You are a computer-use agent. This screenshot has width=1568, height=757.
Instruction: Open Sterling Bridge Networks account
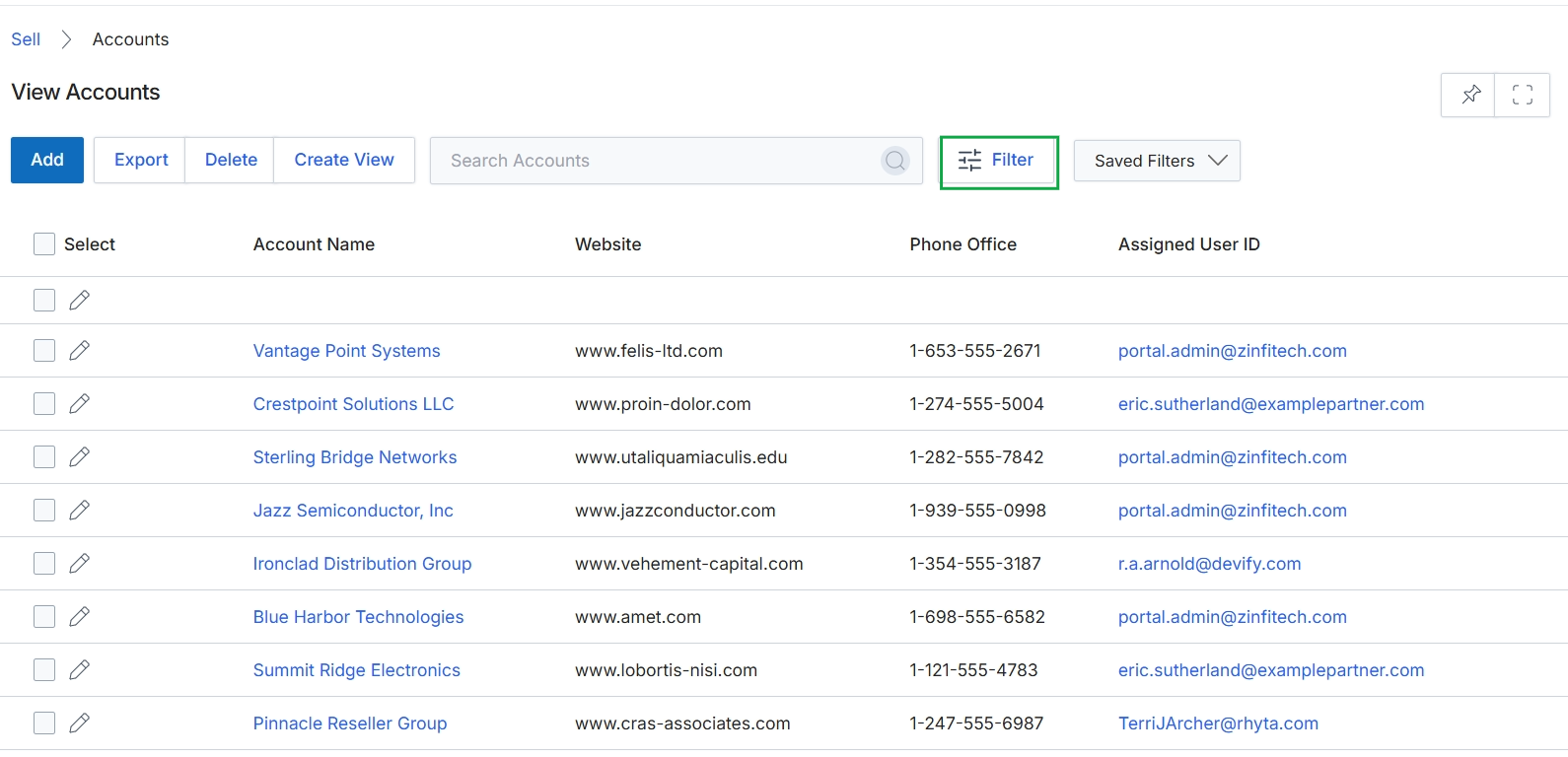355,457
